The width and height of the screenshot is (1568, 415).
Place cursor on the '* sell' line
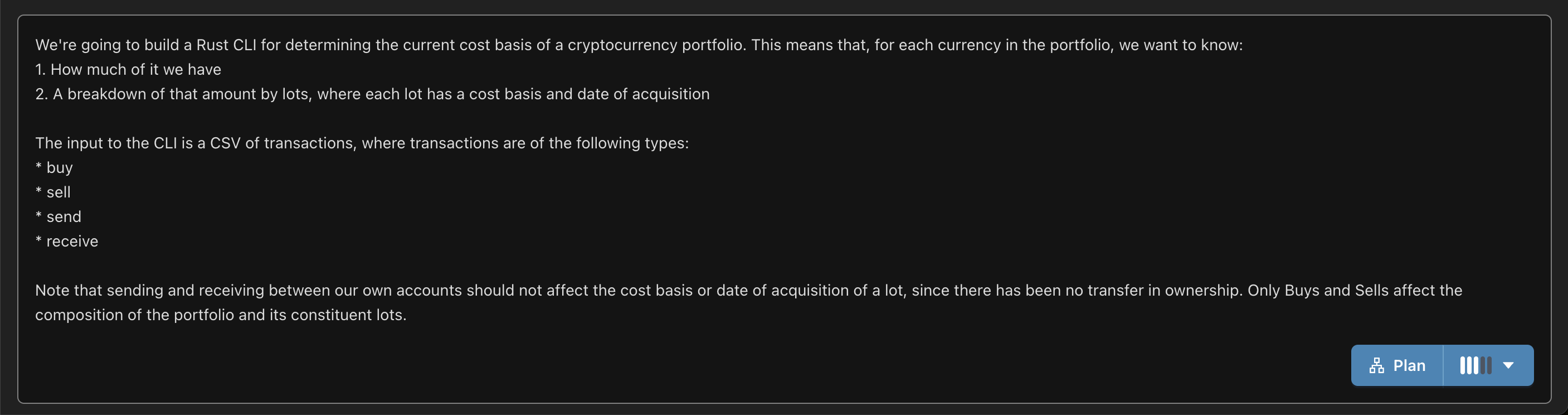(53, 192)
